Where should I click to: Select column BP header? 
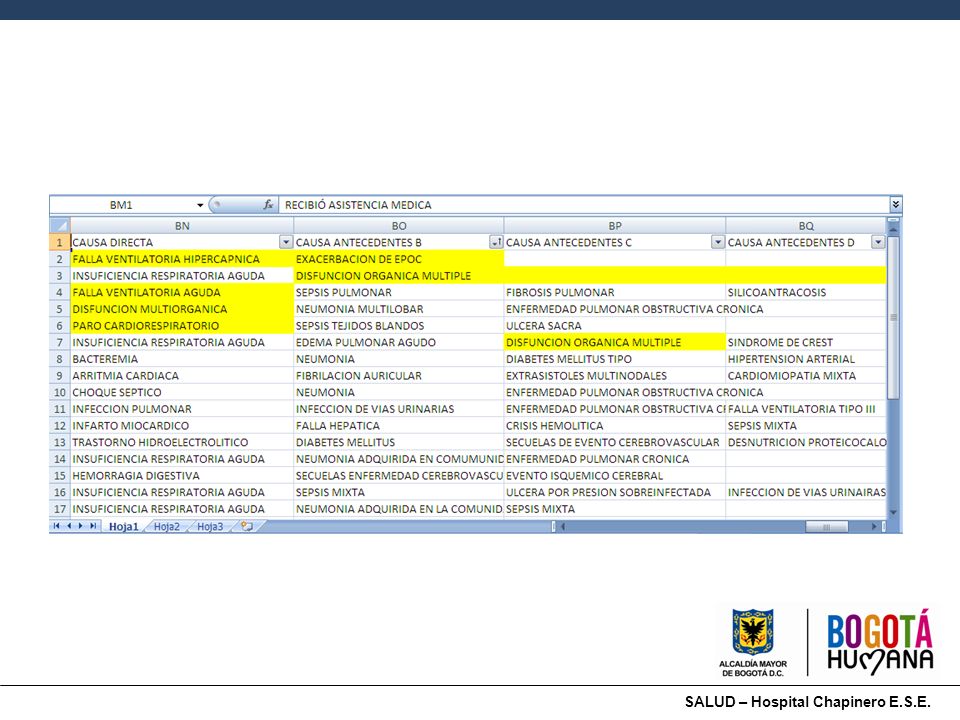point(615,226)
